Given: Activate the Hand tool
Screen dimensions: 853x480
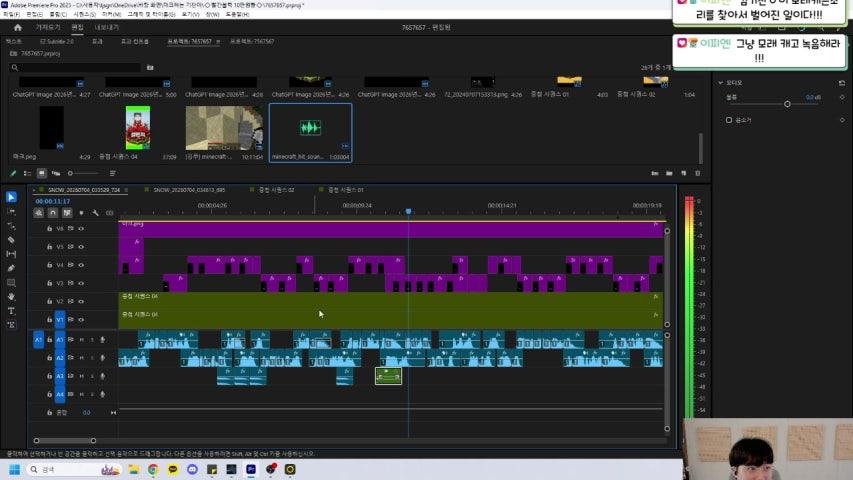Looking at the screenshot, I should point(11,297).
